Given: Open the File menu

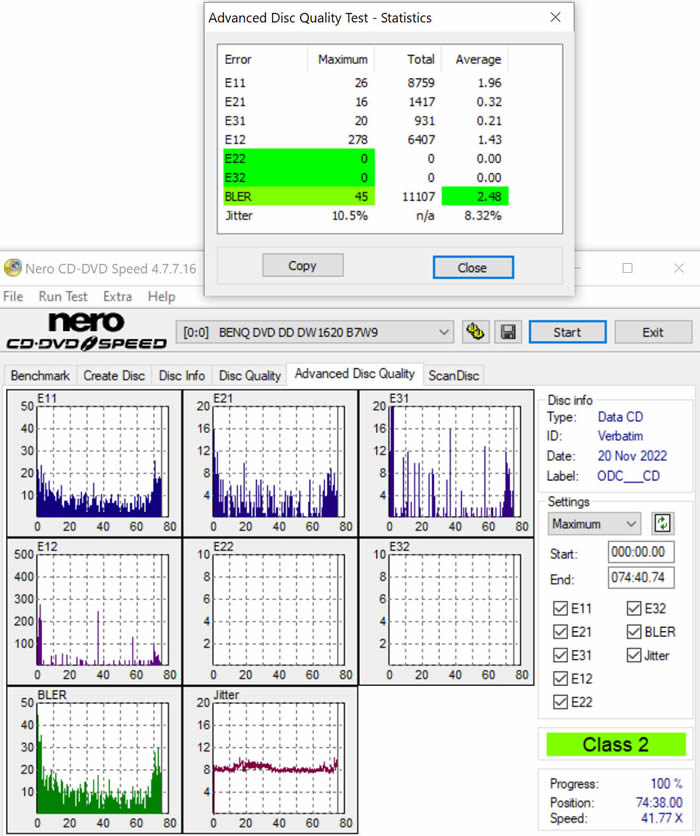Looking at the screenshot, I should (13, 296).
